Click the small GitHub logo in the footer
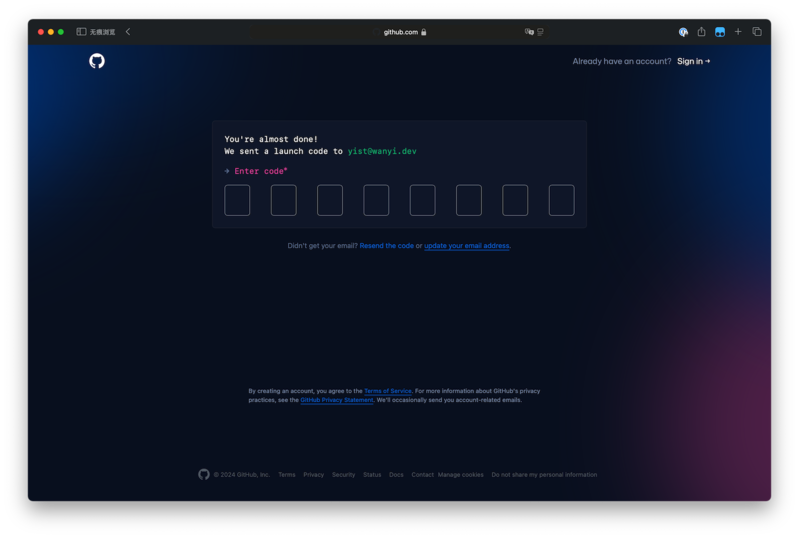799x538 pixels. pyautogui.click(x=204, y=475)
